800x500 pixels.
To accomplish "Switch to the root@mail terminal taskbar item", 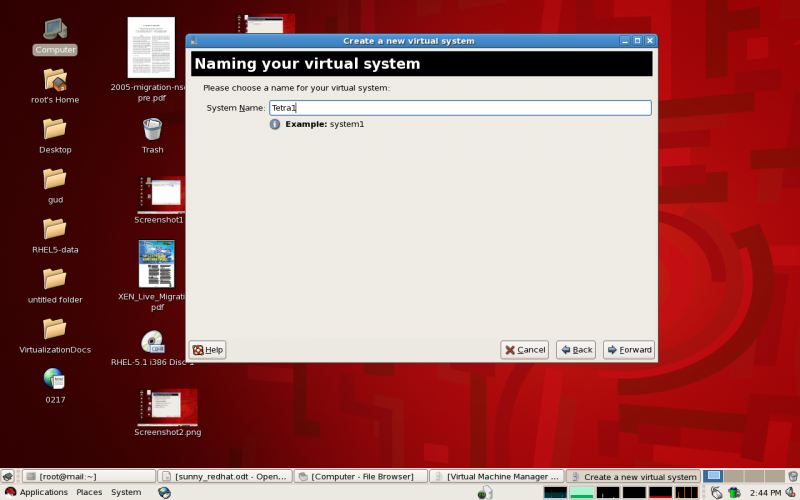I will click(x=89, y=477).
